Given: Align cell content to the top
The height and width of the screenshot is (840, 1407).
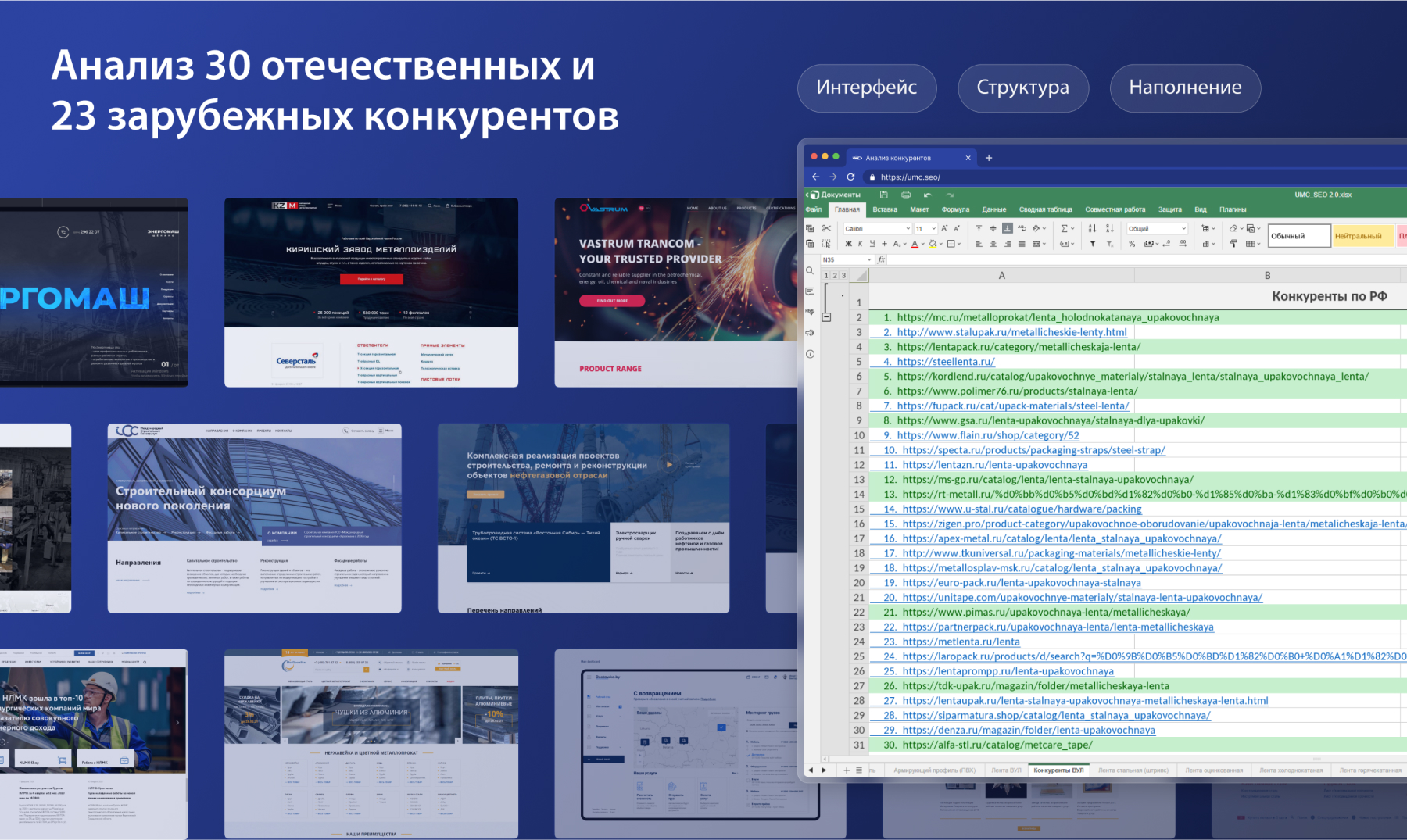Looking at the screenshot, I should 979,228.
